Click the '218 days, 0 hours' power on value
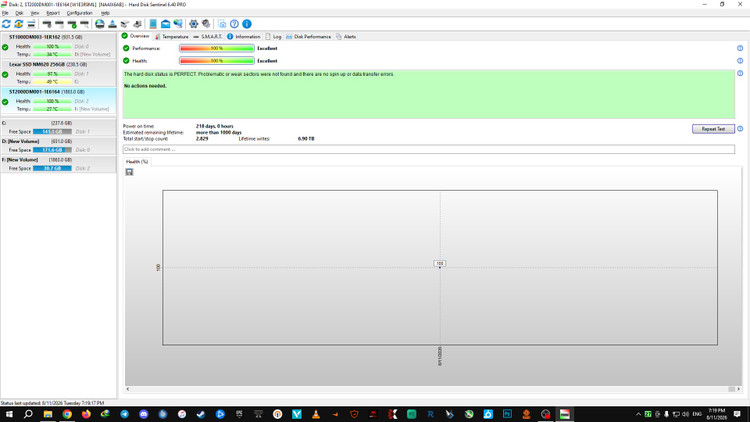Image resolution: width=750 pixels, height=422 pixels. [x=215, y=126]
